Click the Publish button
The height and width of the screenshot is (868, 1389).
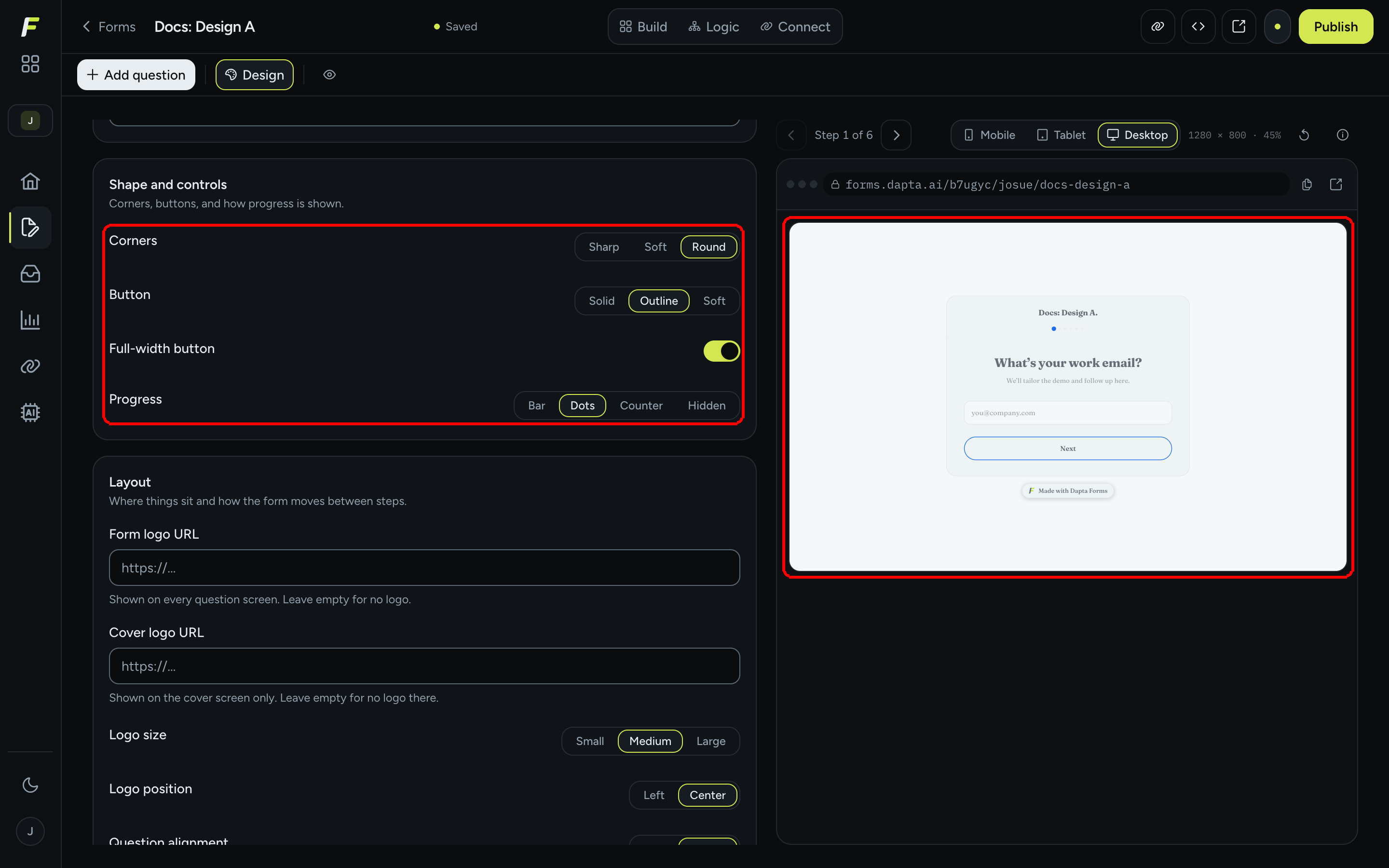[x=1335, y=27]
